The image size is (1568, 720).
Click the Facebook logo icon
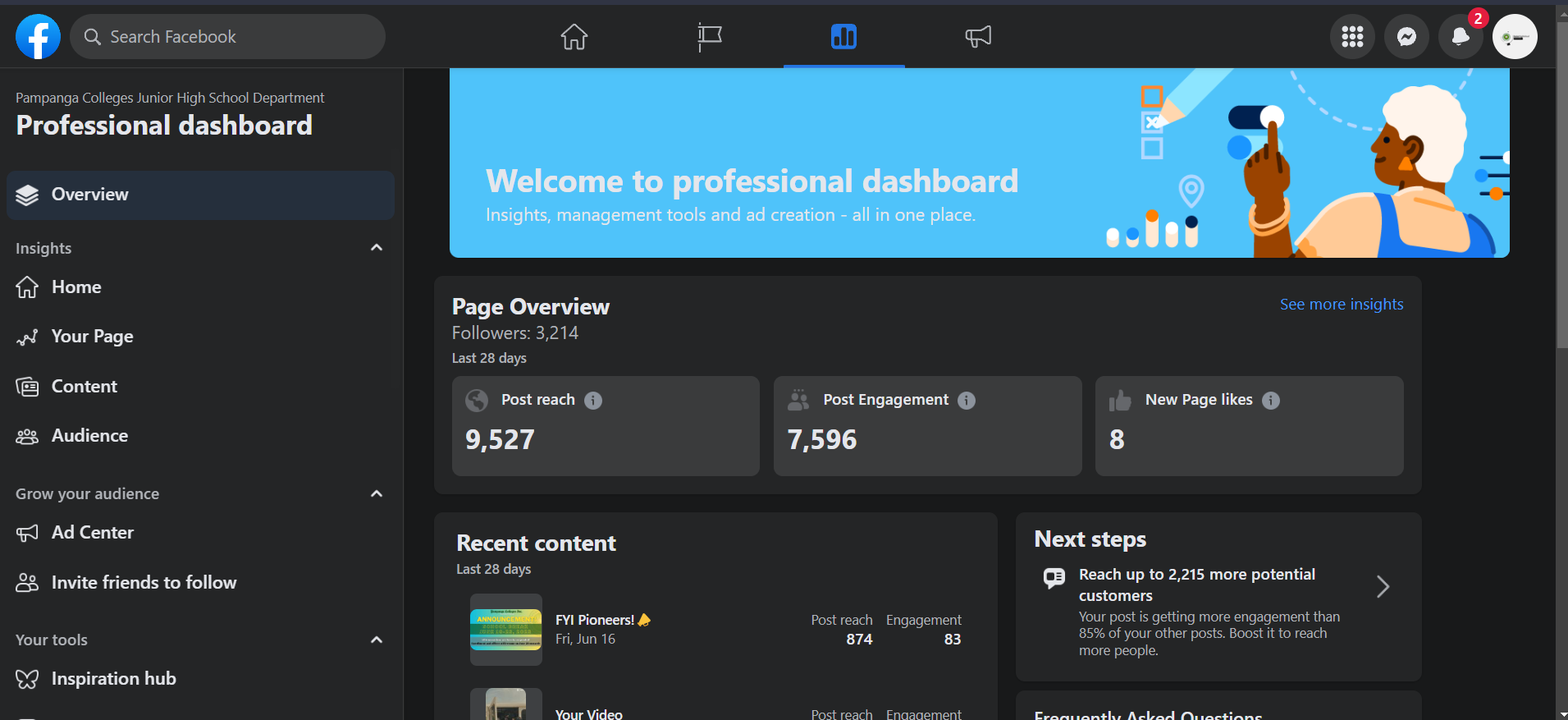coord(38,37)
